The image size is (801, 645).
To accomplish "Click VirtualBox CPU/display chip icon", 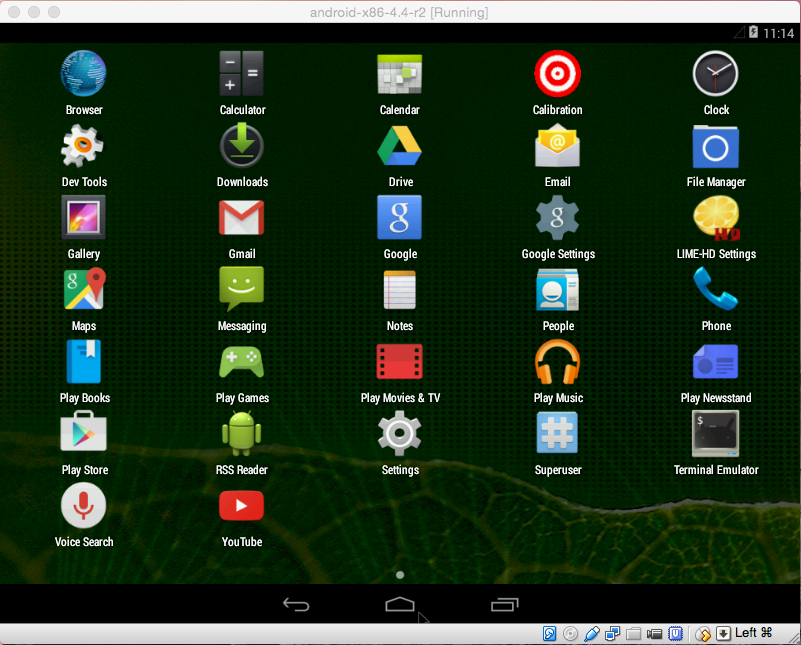I will pos(675,634).
